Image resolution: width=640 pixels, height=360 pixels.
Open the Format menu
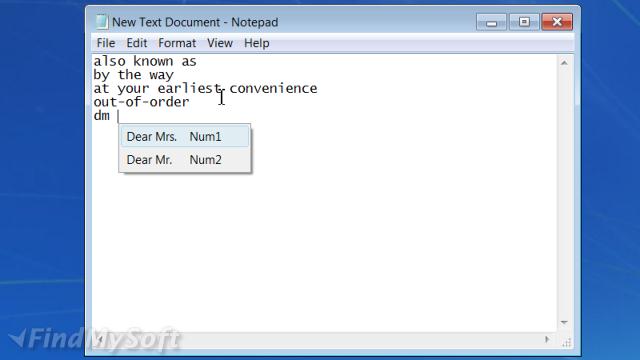177,43
